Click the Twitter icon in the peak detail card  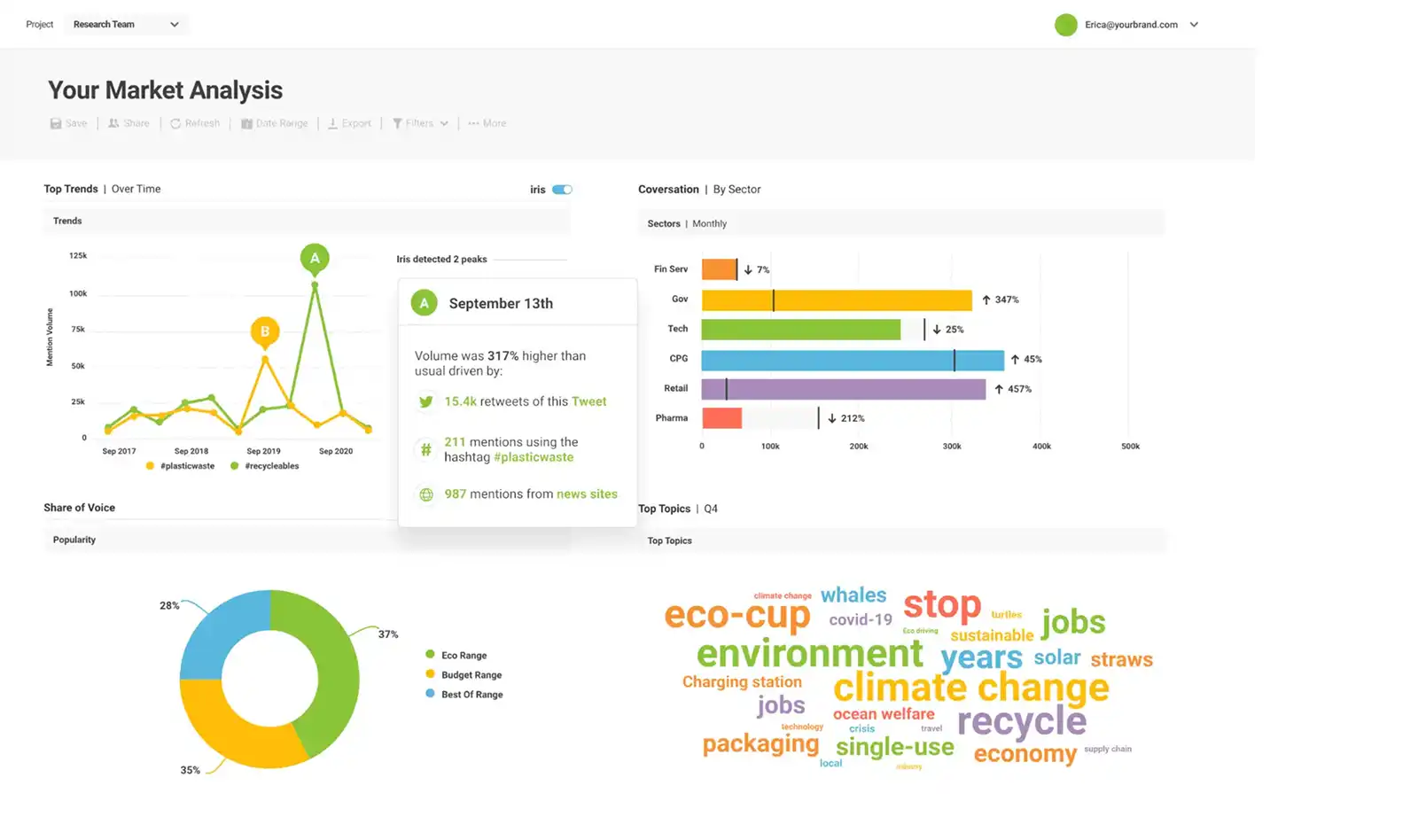pos(426,401)
